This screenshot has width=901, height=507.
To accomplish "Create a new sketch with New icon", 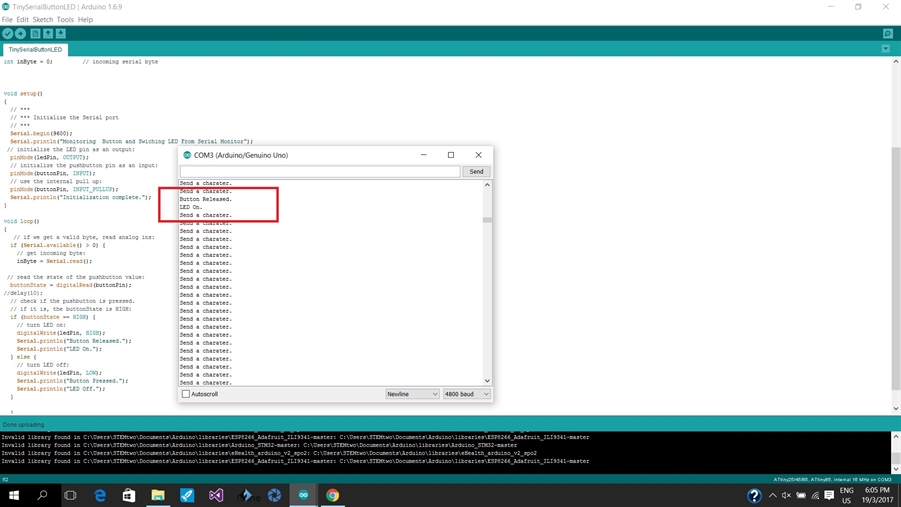I will click(36, 34).
